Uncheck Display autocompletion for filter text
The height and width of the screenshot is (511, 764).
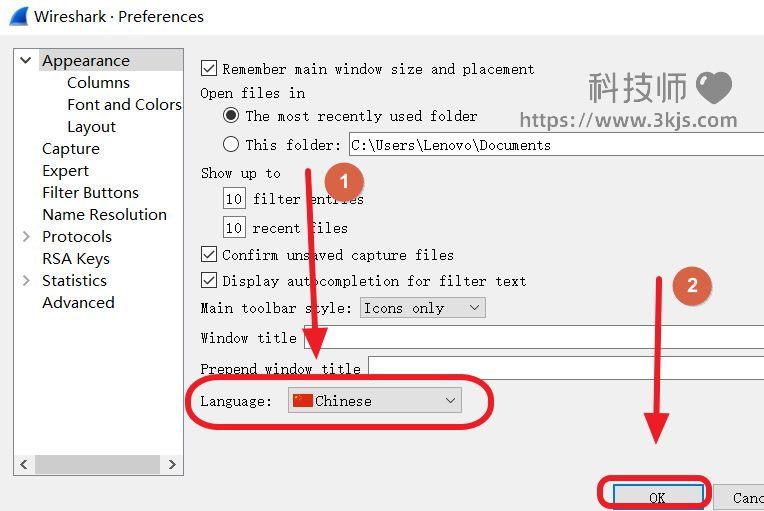point(209,281)
